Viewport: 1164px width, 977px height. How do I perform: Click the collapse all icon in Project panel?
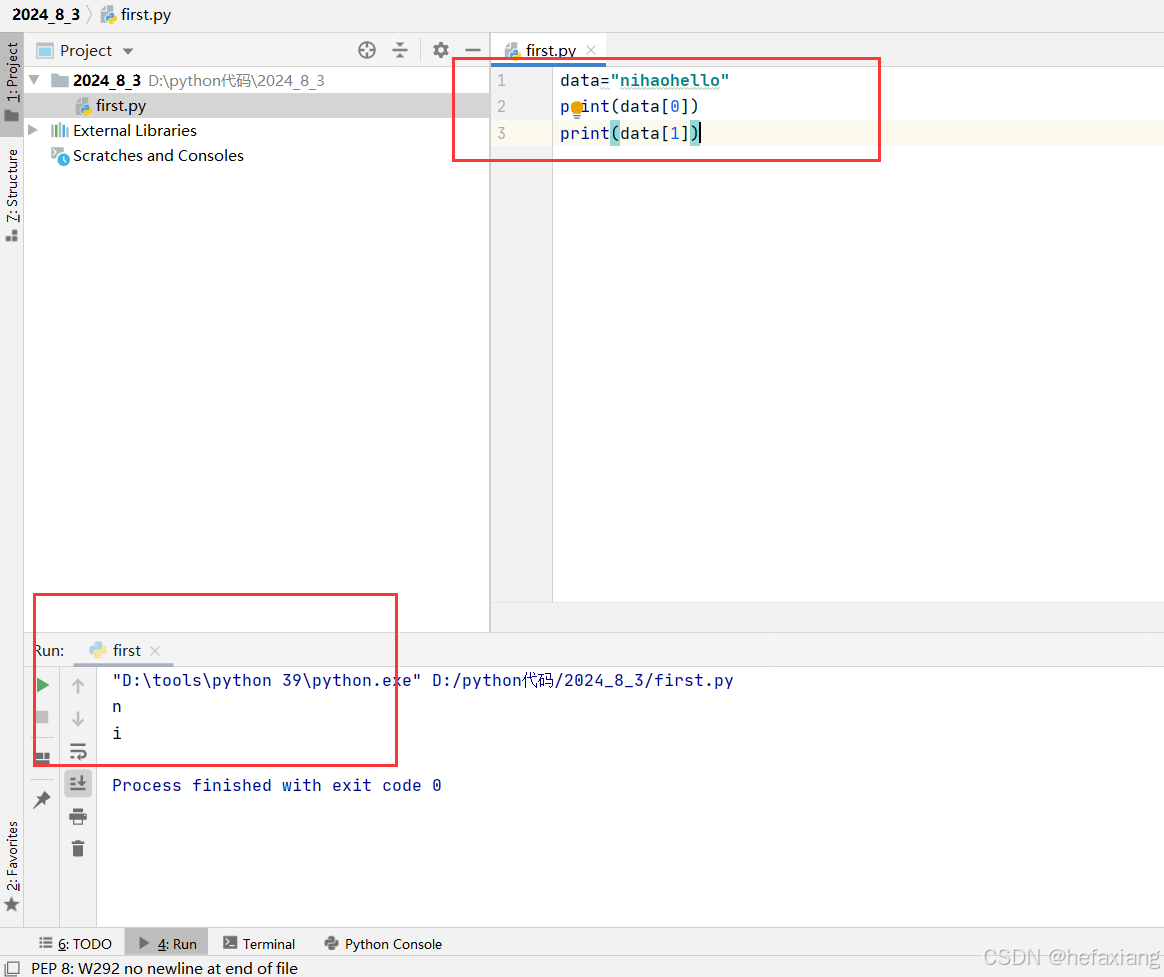[x=400, y=50]
